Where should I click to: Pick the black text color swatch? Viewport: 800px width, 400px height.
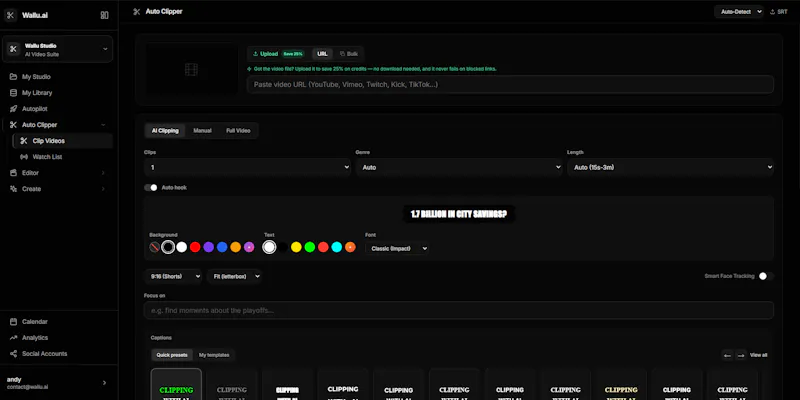(x=283, y=247)
